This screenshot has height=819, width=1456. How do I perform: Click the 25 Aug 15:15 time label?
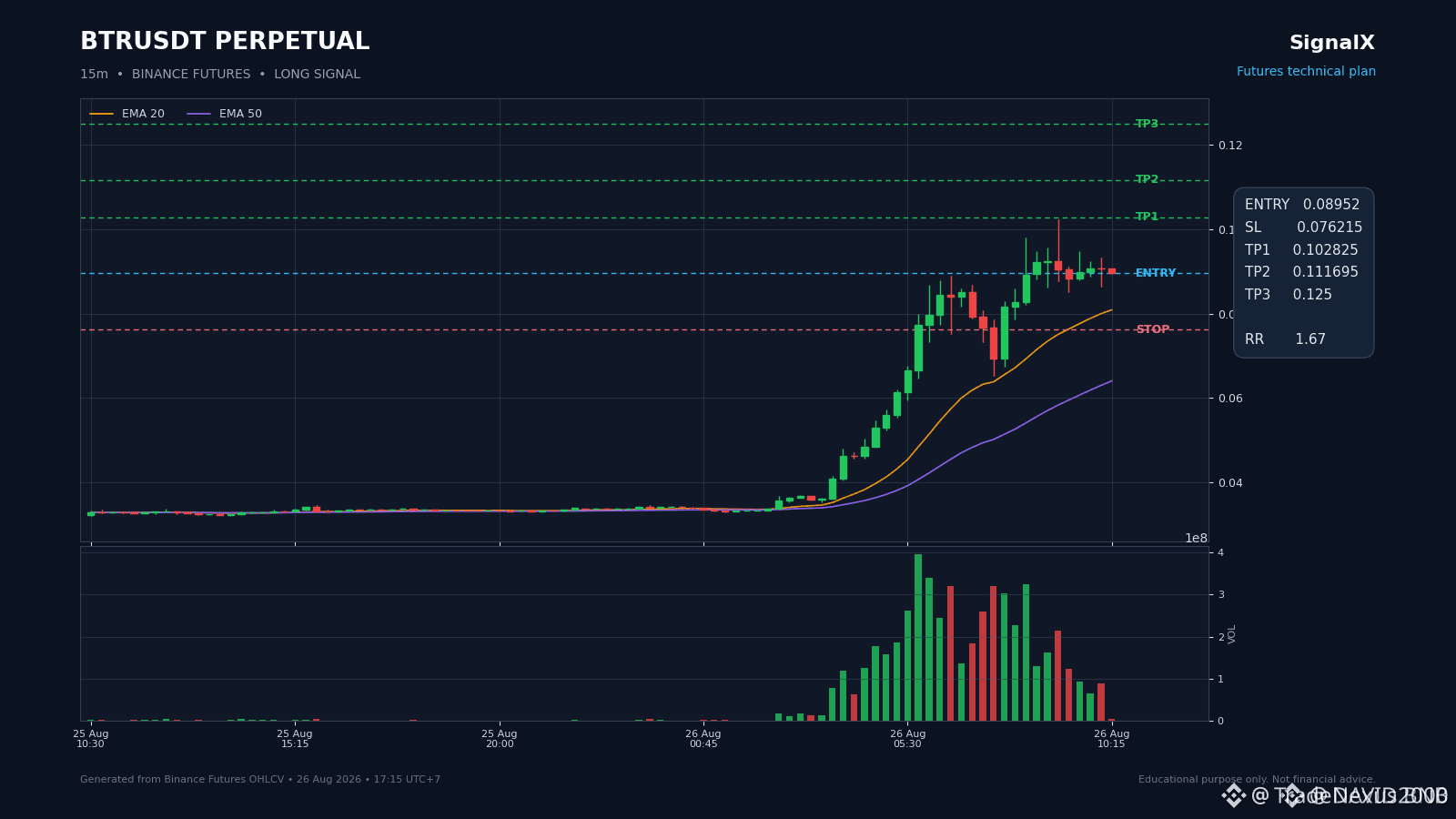(x=295, y=739)
